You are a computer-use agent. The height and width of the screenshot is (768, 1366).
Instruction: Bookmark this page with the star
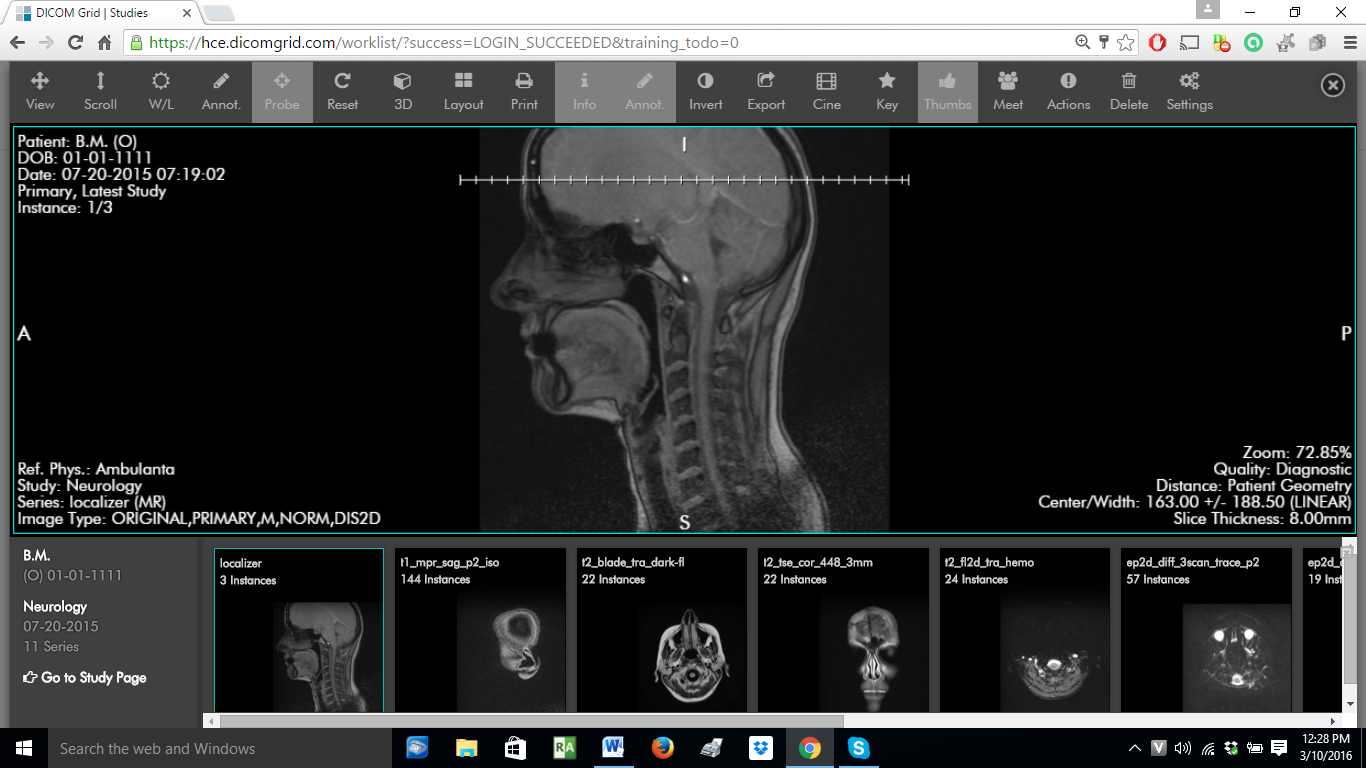(1126, 43)
